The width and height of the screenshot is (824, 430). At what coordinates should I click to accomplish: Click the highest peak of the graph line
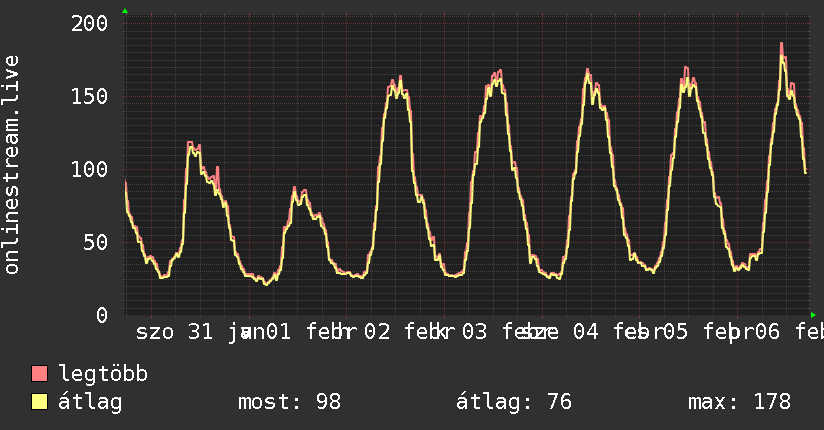click(x=782, y=45)
